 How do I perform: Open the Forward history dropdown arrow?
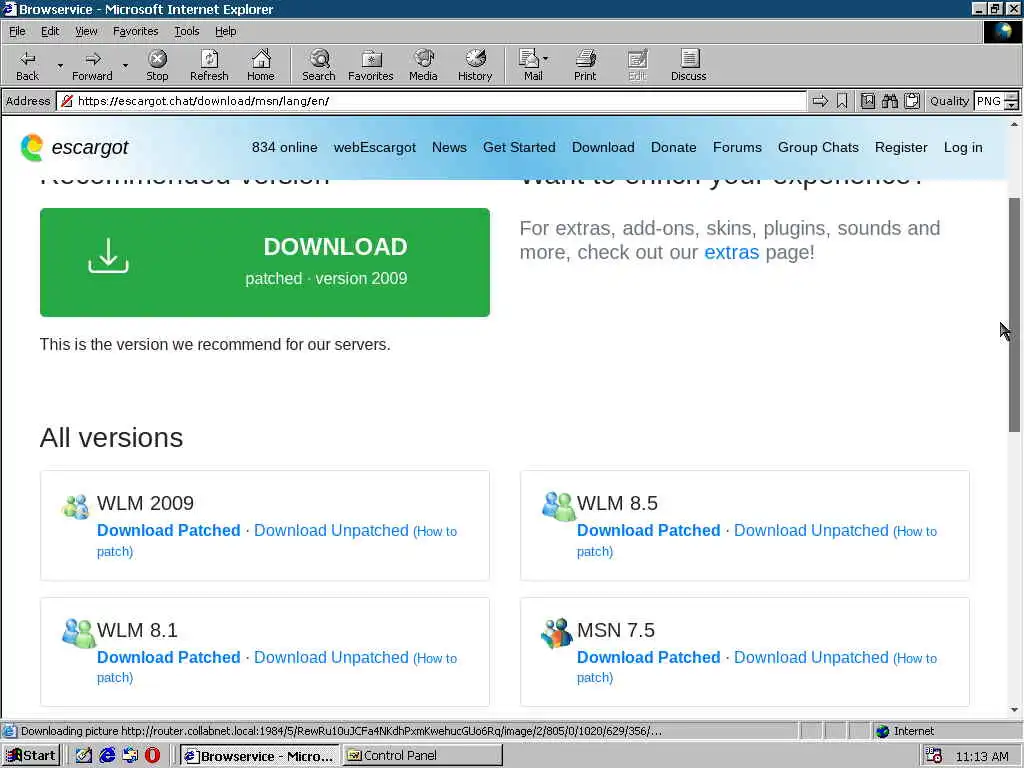click(125, 65)
